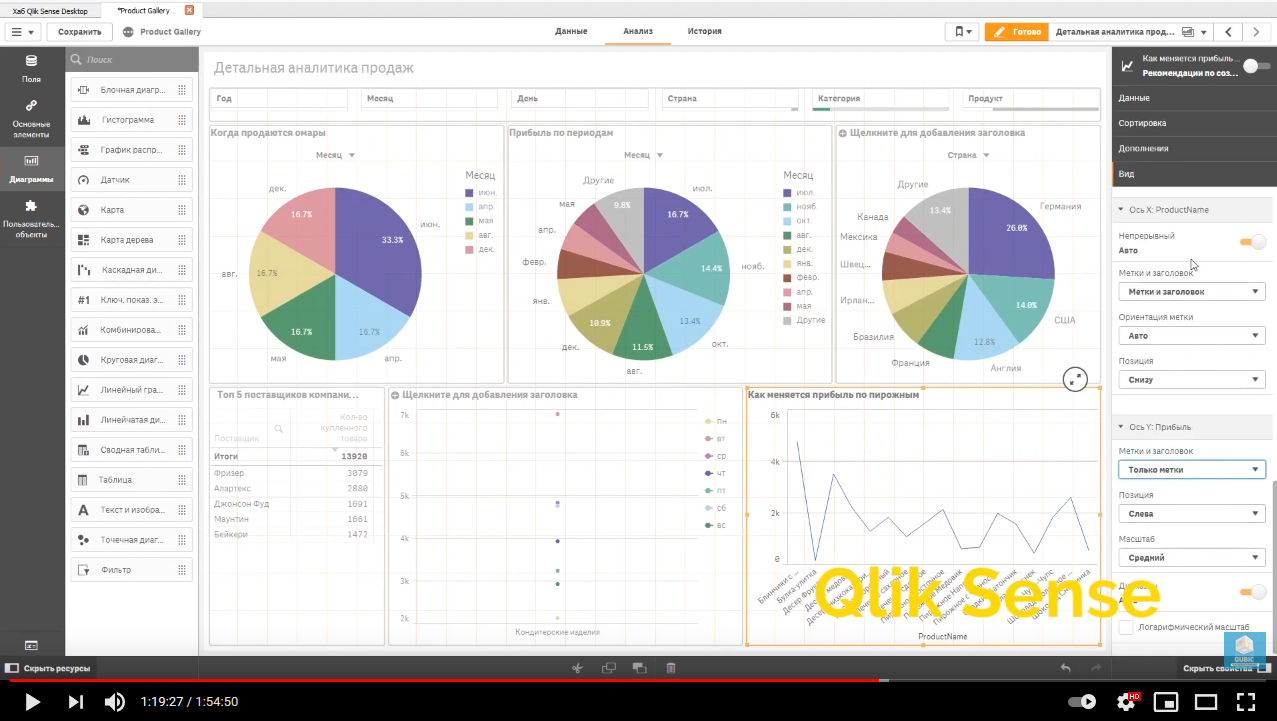This screenshot has height=721, width=1277.
Task: Open the Масштаб Средний dropdown
Action: point(1192,558)
